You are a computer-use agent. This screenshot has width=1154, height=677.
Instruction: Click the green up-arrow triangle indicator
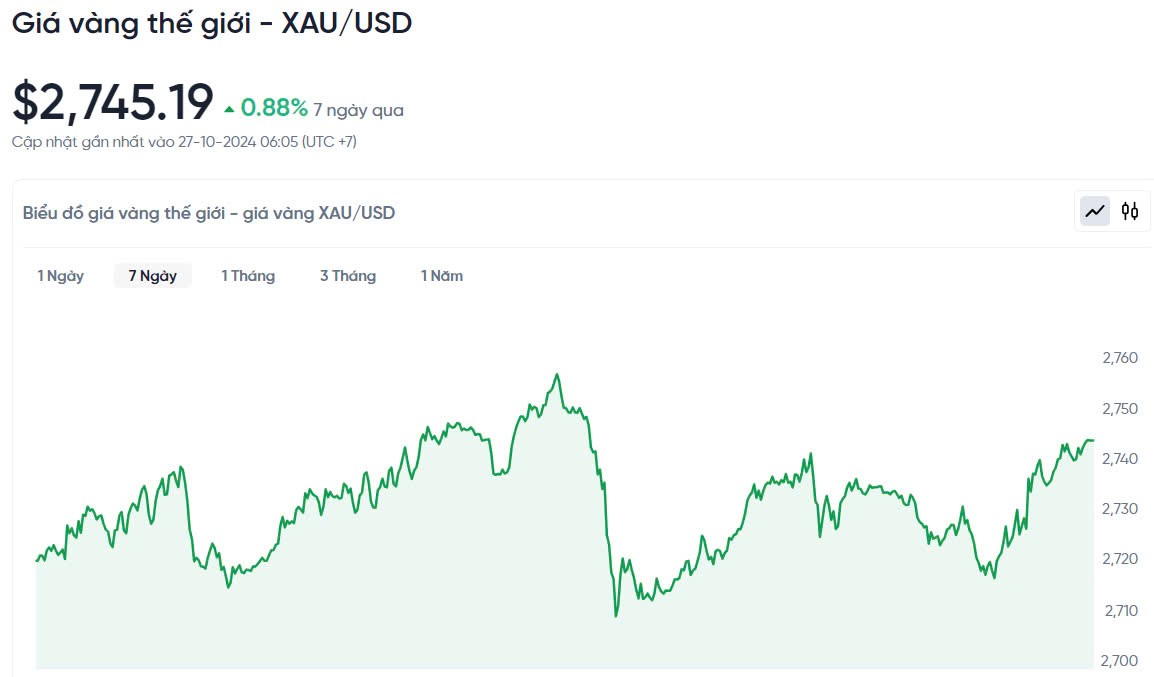(229, 108)
